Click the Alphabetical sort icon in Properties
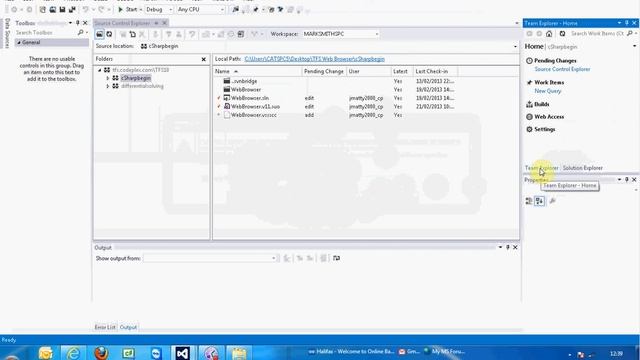The height and width of the screenshot is (360, 640). (540, 201)
